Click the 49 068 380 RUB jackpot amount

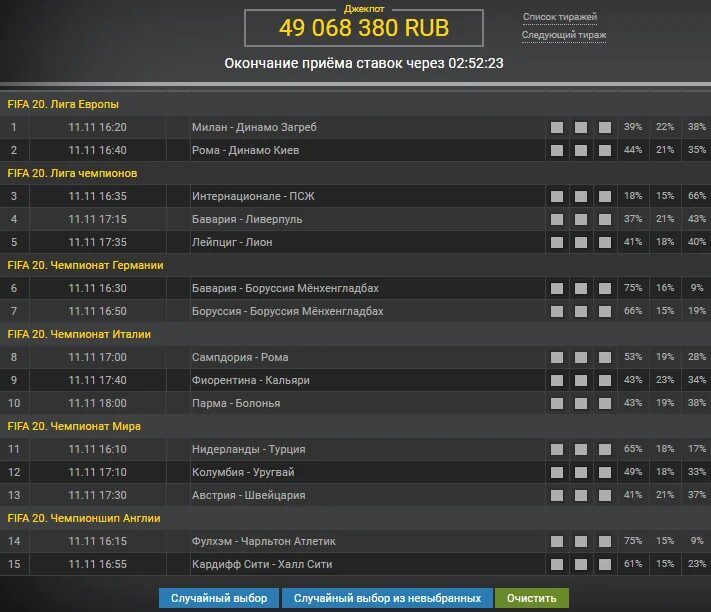click(x=364, y=28)
